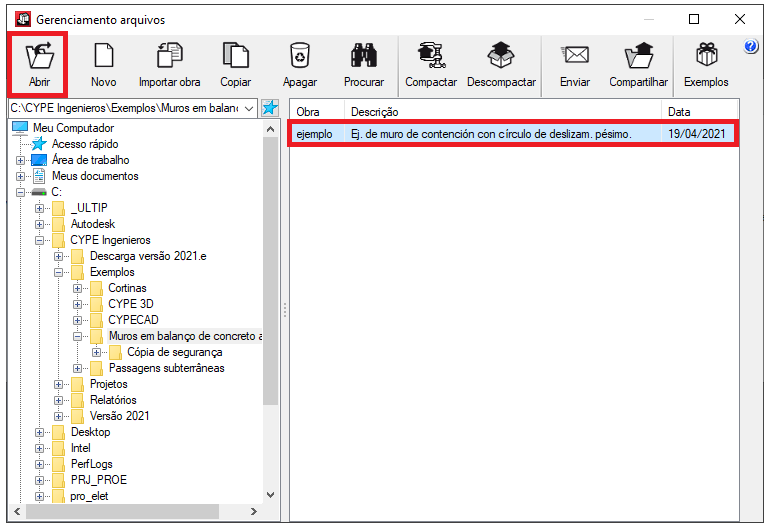This screenshot has width=770, height=530.
Task: Sort file list by Data column
Action: click(699, 112)
